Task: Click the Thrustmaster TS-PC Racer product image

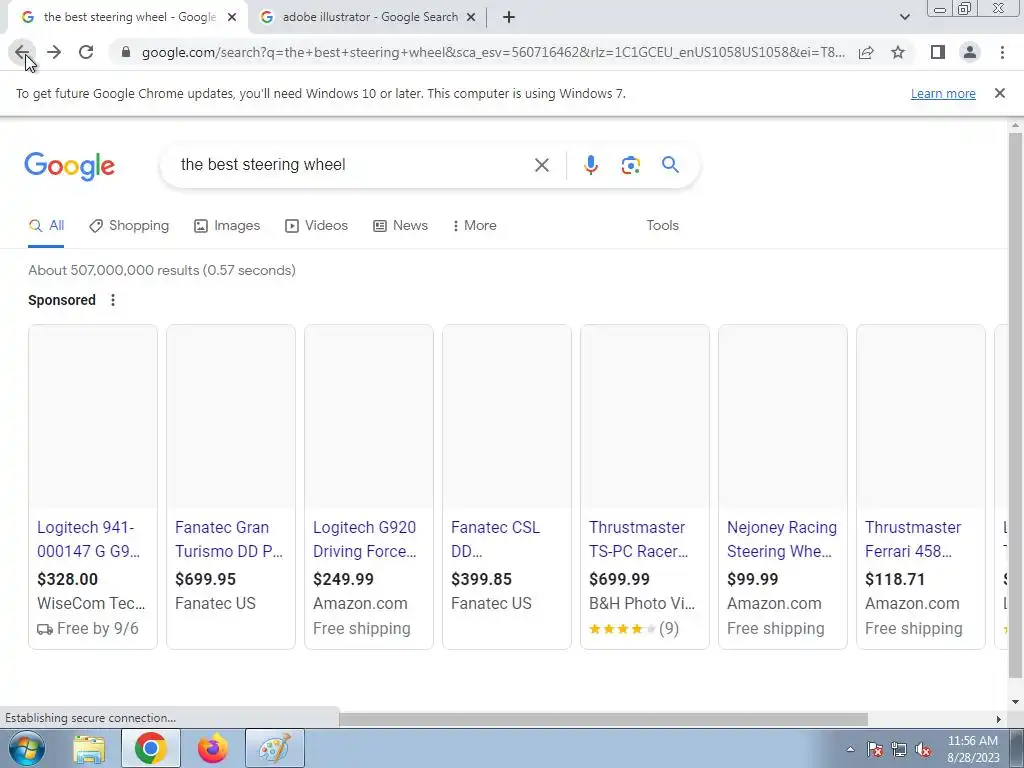Action: pyautogui.click(x=645, y=417)
